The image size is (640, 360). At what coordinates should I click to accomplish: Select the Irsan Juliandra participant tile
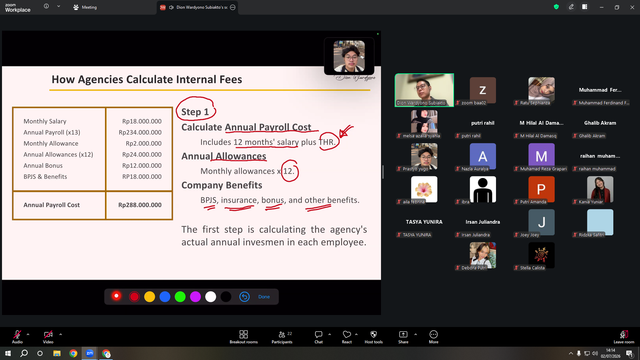tap(483, 222)
